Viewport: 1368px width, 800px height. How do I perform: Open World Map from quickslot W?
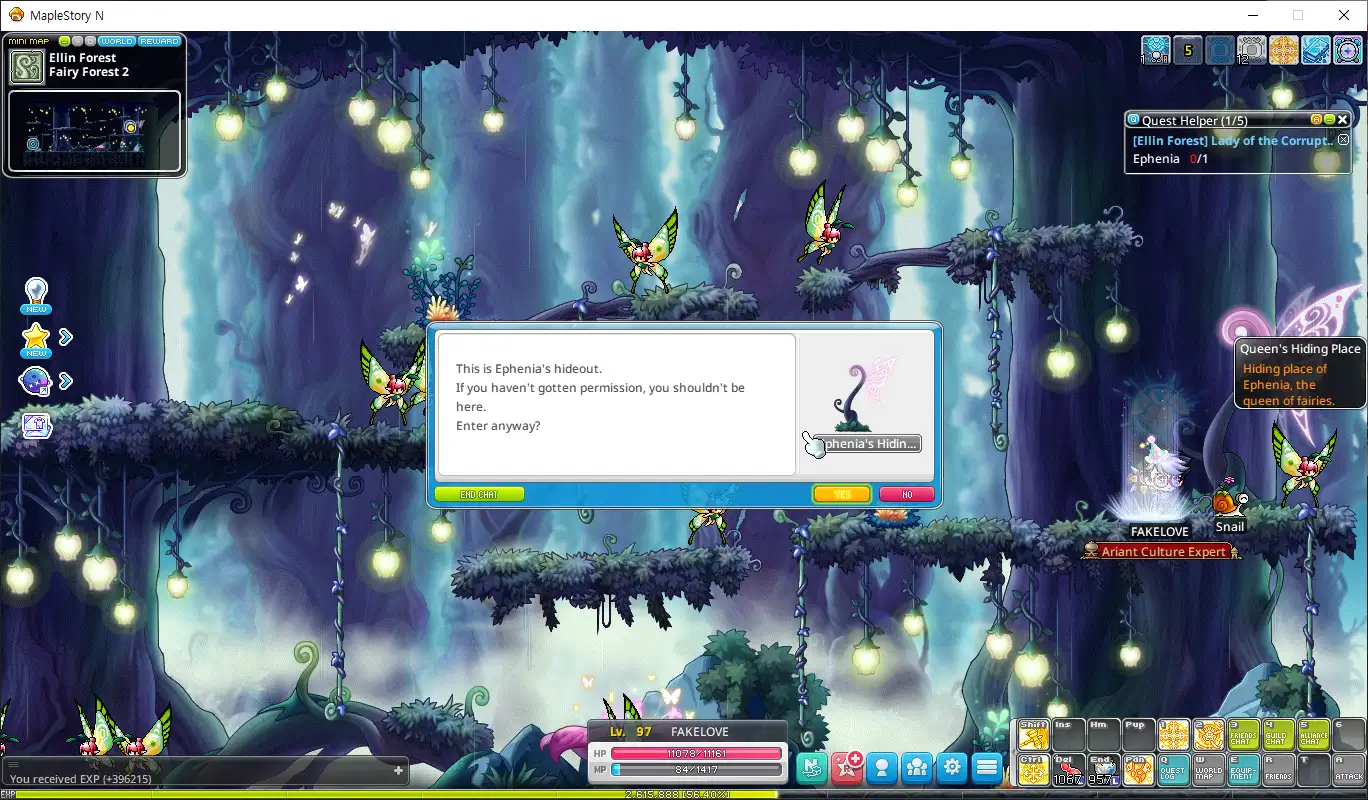click(1209, 769)
